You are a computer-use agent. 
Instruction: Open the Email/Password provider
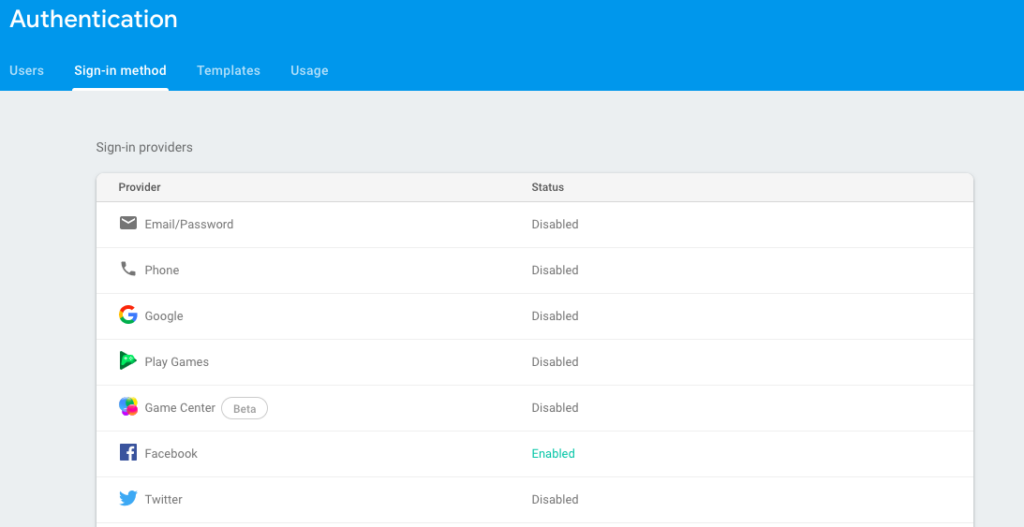click(535, 224)
